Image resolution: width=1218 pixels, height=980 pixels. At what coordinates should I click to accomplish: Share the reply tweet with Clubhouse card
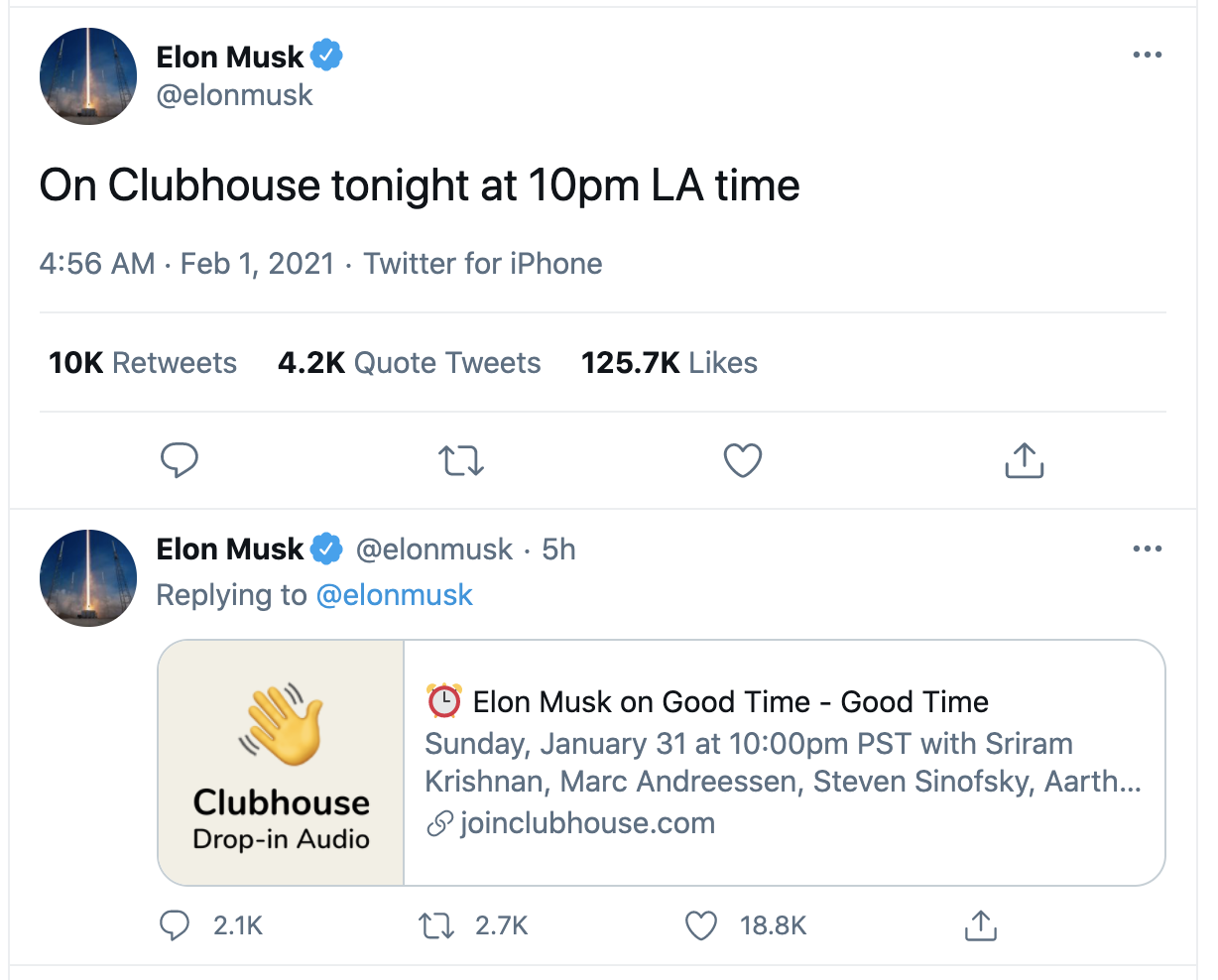pos(980,926)
